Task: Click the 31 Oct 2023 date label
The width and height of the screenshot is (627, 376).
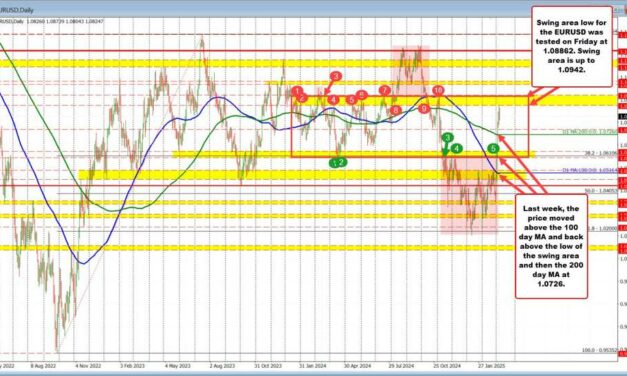Action: [x=267, y=366]
